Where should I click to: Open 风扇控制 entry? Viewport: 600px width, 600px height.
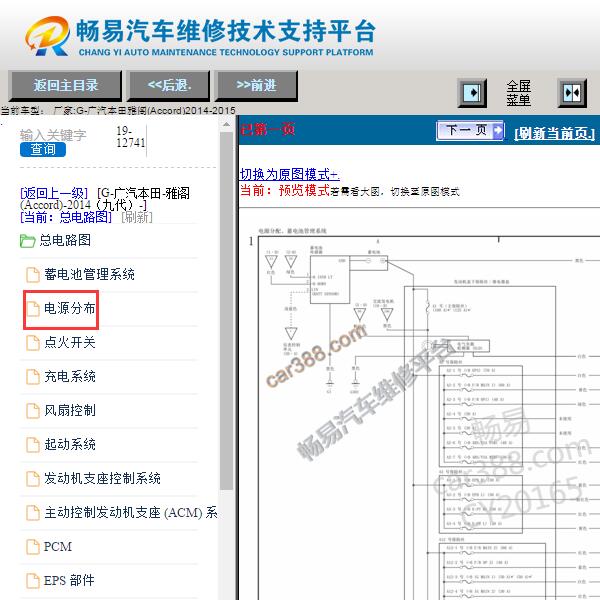(x=70, y=410)
